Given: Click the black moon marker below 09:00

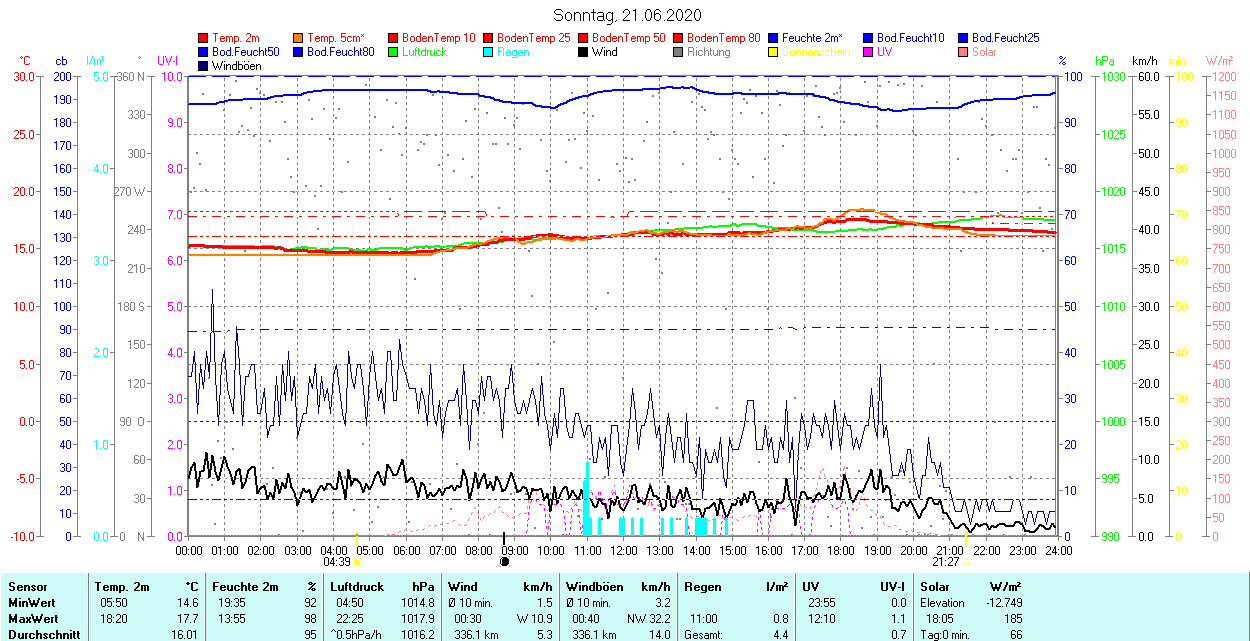Looking at the screenshot, I should (504, 562).
